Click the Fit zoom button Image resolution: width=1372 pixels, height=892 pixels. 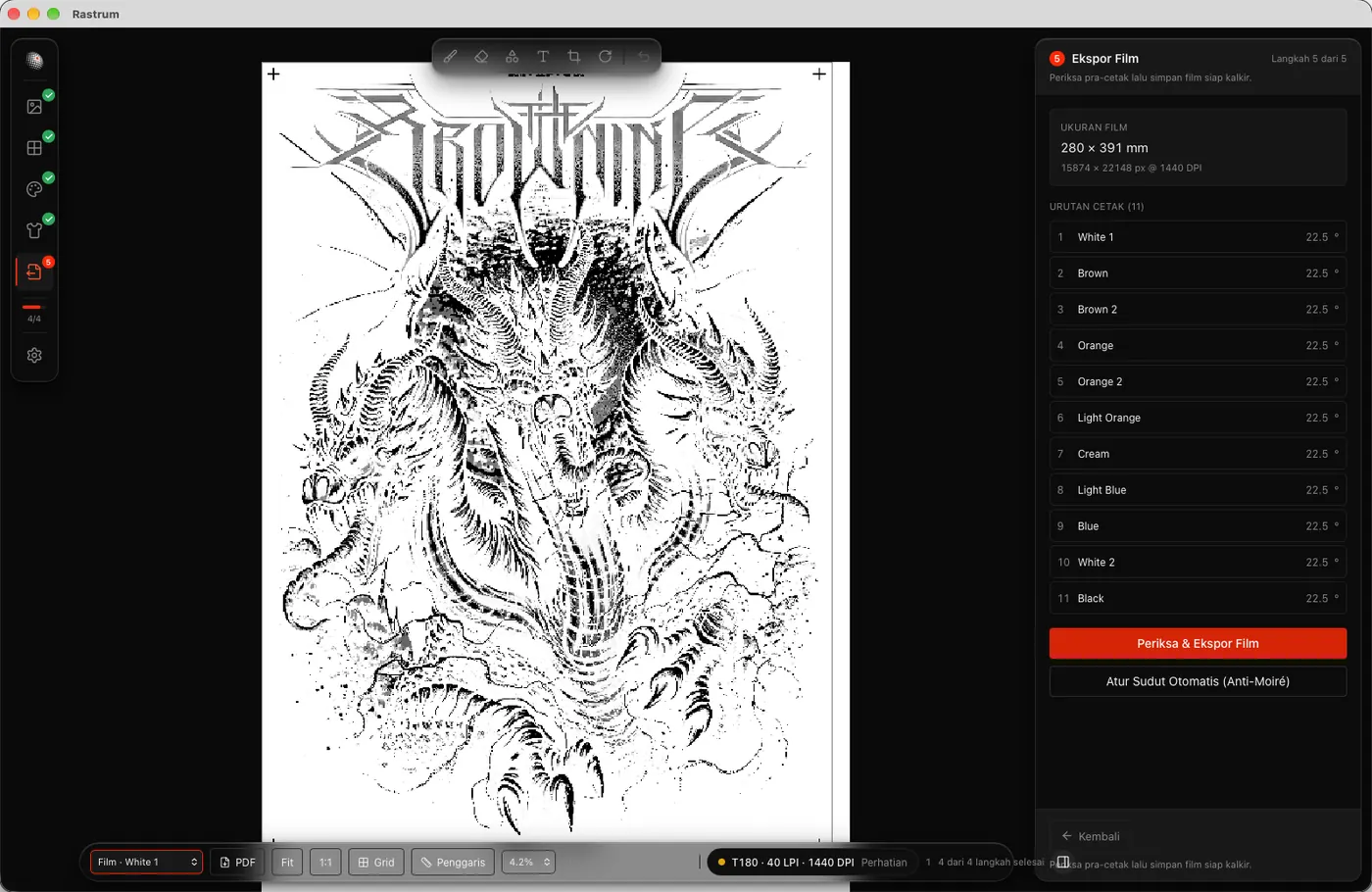(x=287, y=863)
